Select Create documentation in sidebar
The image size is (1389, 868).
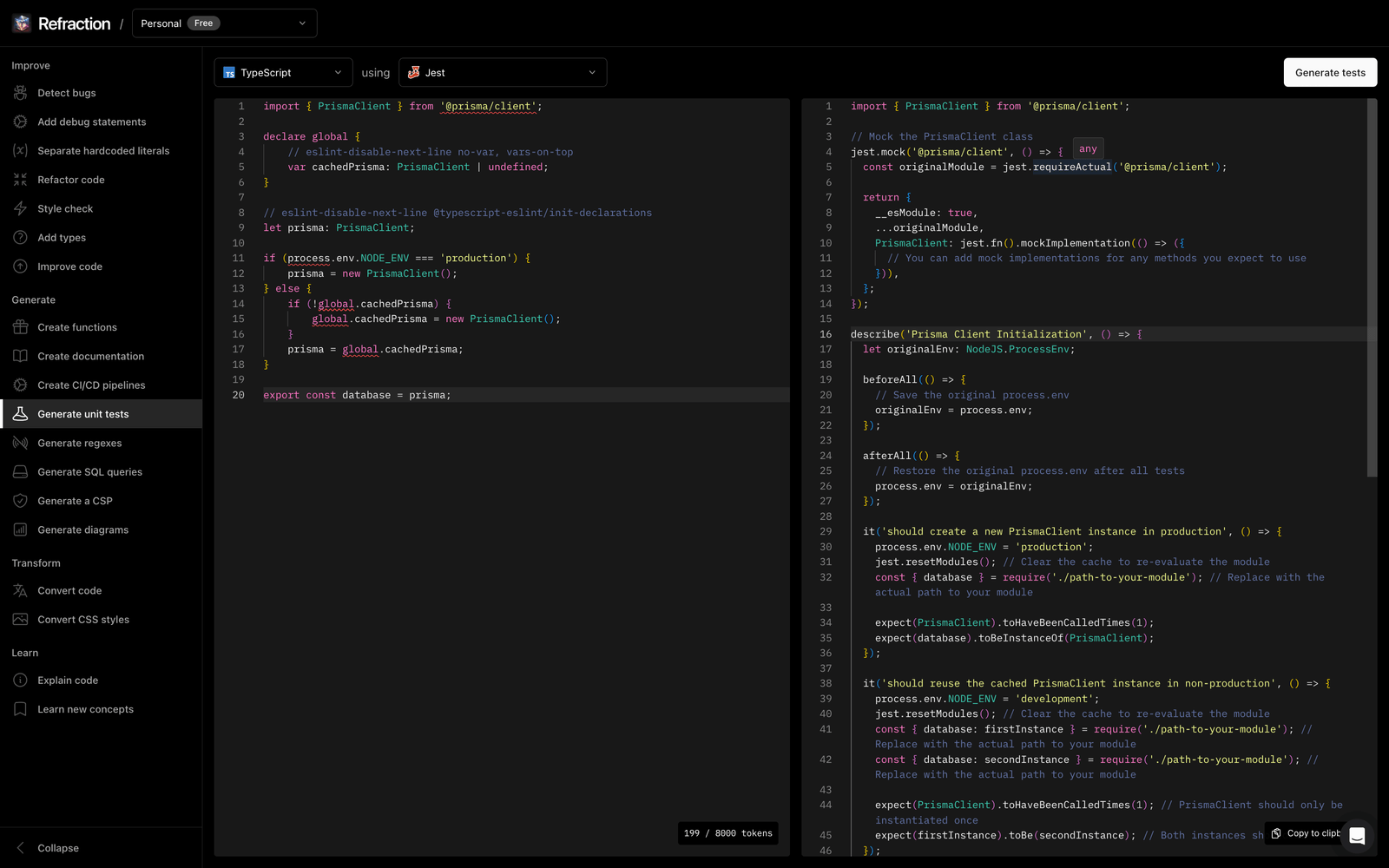[90, 356]
